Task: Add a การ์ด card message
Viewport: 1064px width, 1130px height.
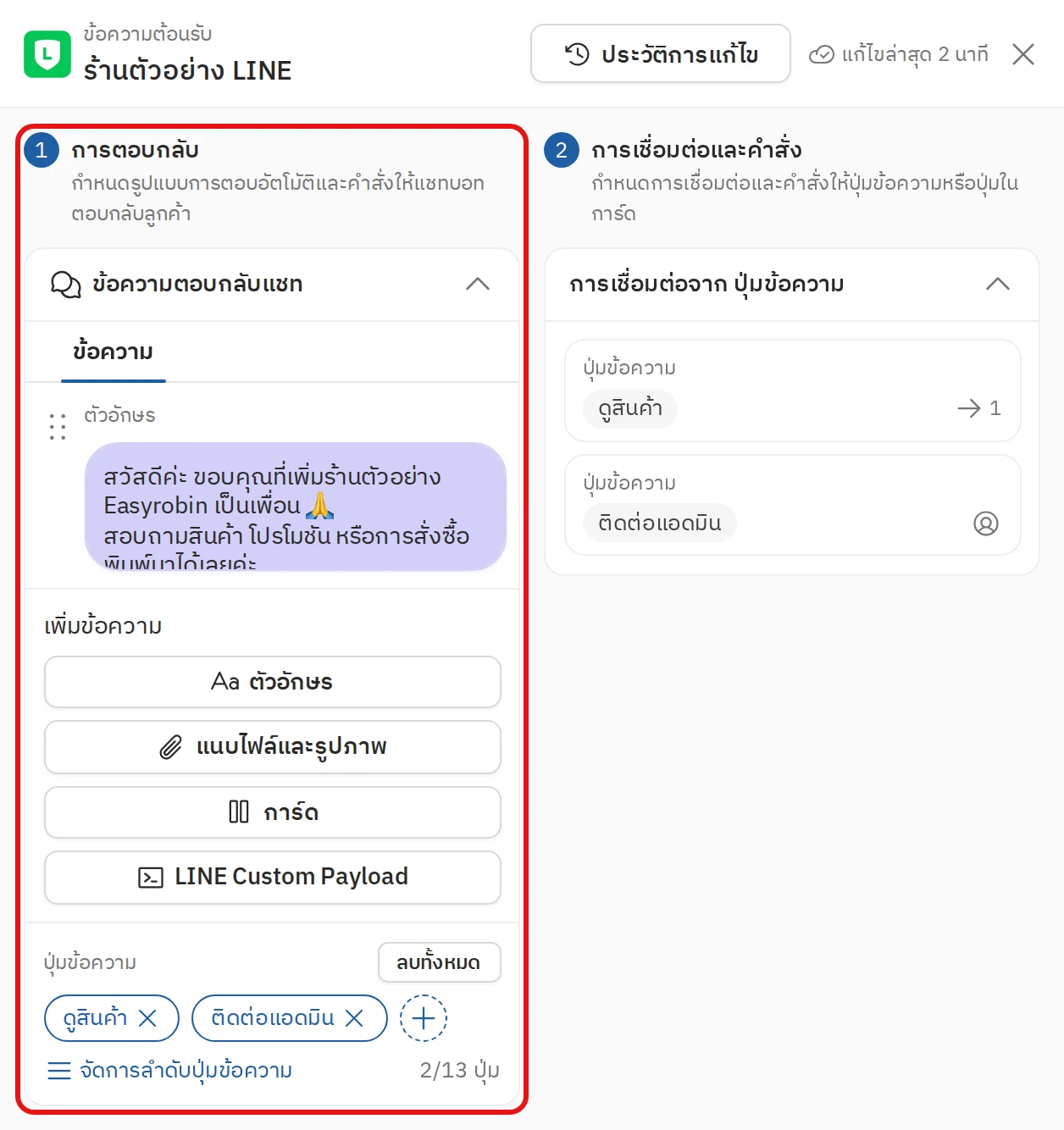Action: pos(273,812)
